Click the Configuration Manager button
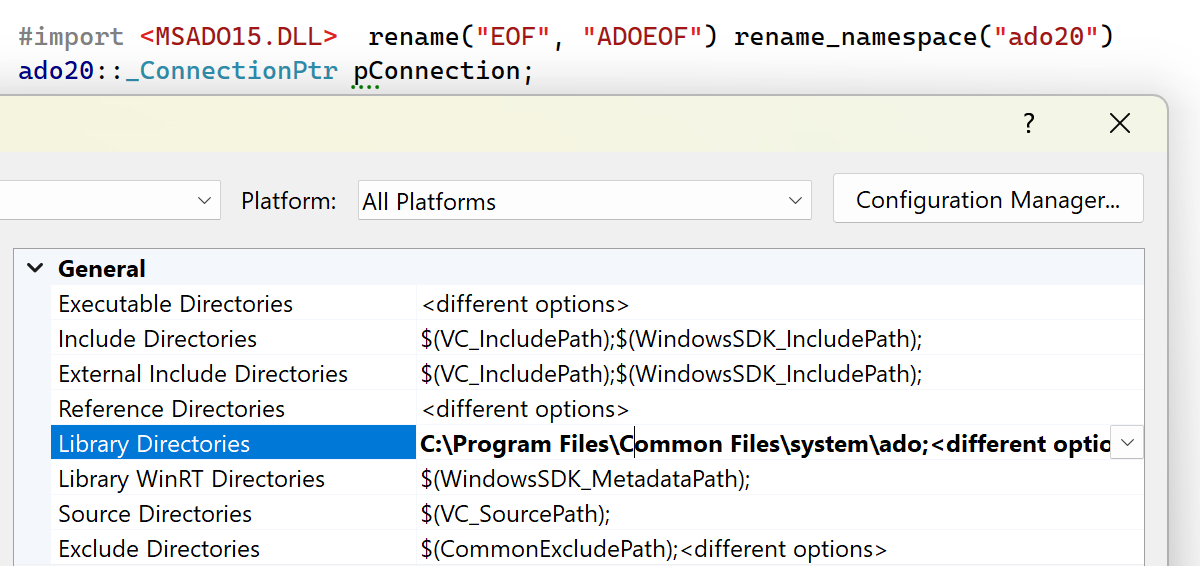The height and width of the screenshot is (566, 1200). coord(987,200)
